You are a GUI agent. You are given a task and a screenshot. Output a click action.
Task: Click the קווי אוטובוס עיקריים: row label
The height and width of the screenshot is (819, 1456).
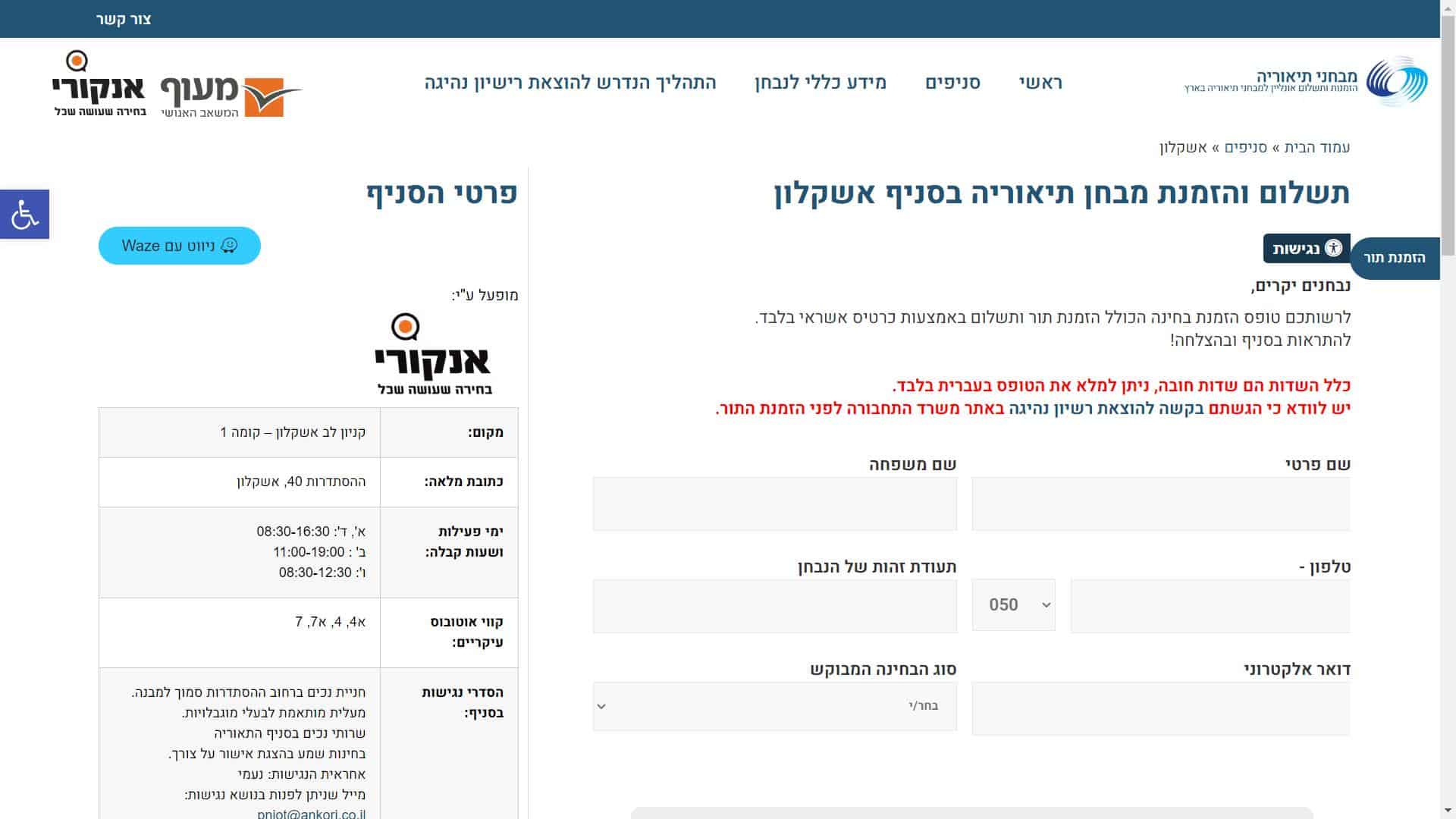[x=466, y=632]
